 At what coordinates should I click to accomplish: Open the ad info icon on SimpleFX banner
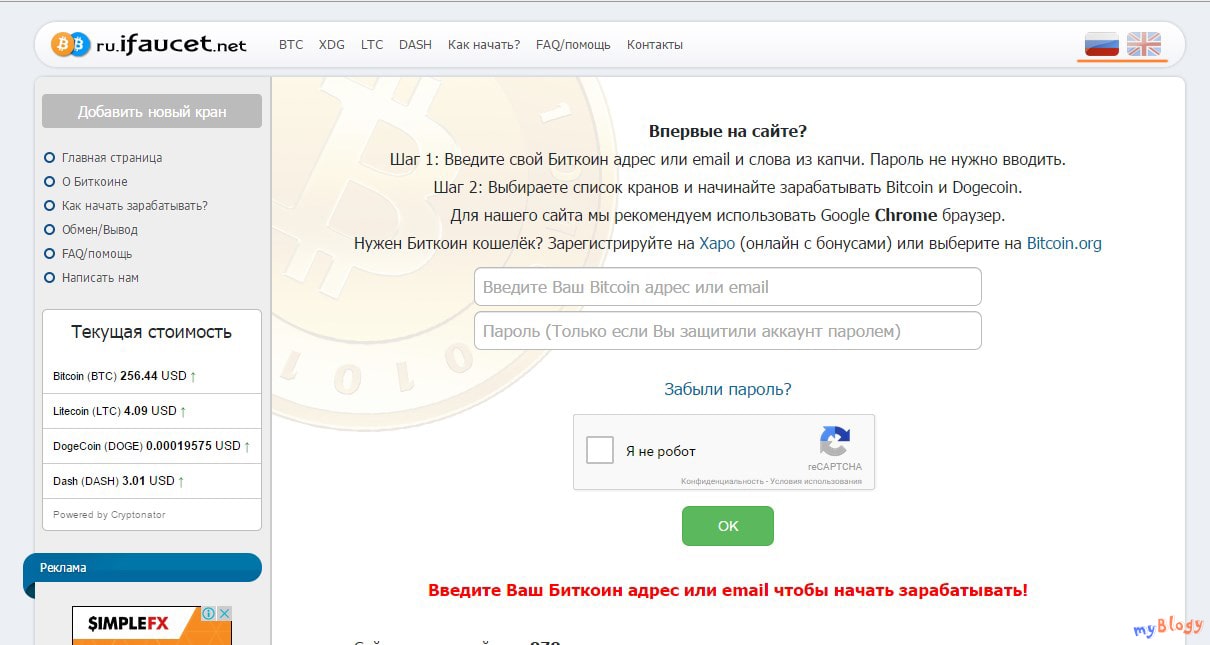point(209,614)
